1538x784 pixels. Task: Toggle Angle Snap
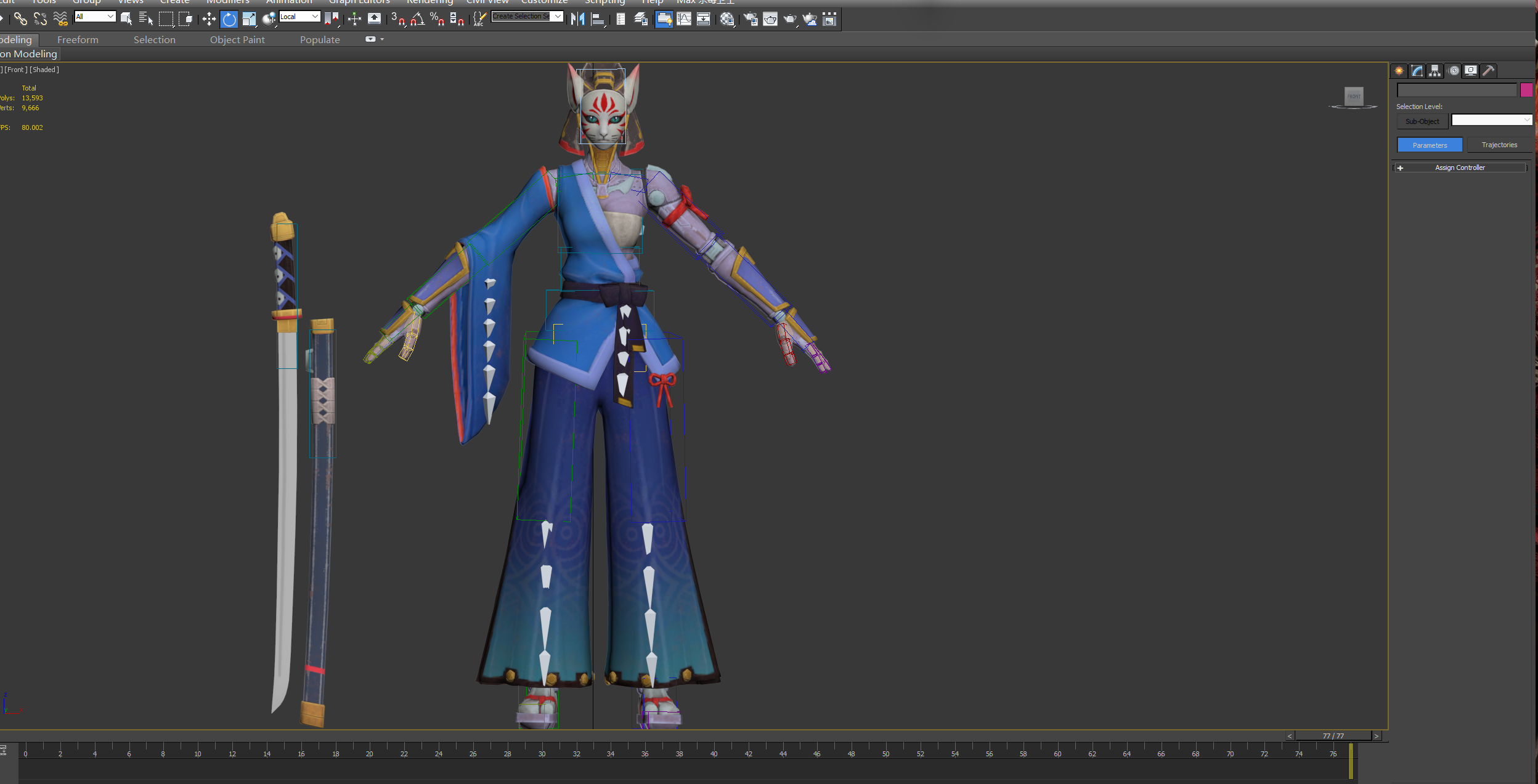point(418,19)
